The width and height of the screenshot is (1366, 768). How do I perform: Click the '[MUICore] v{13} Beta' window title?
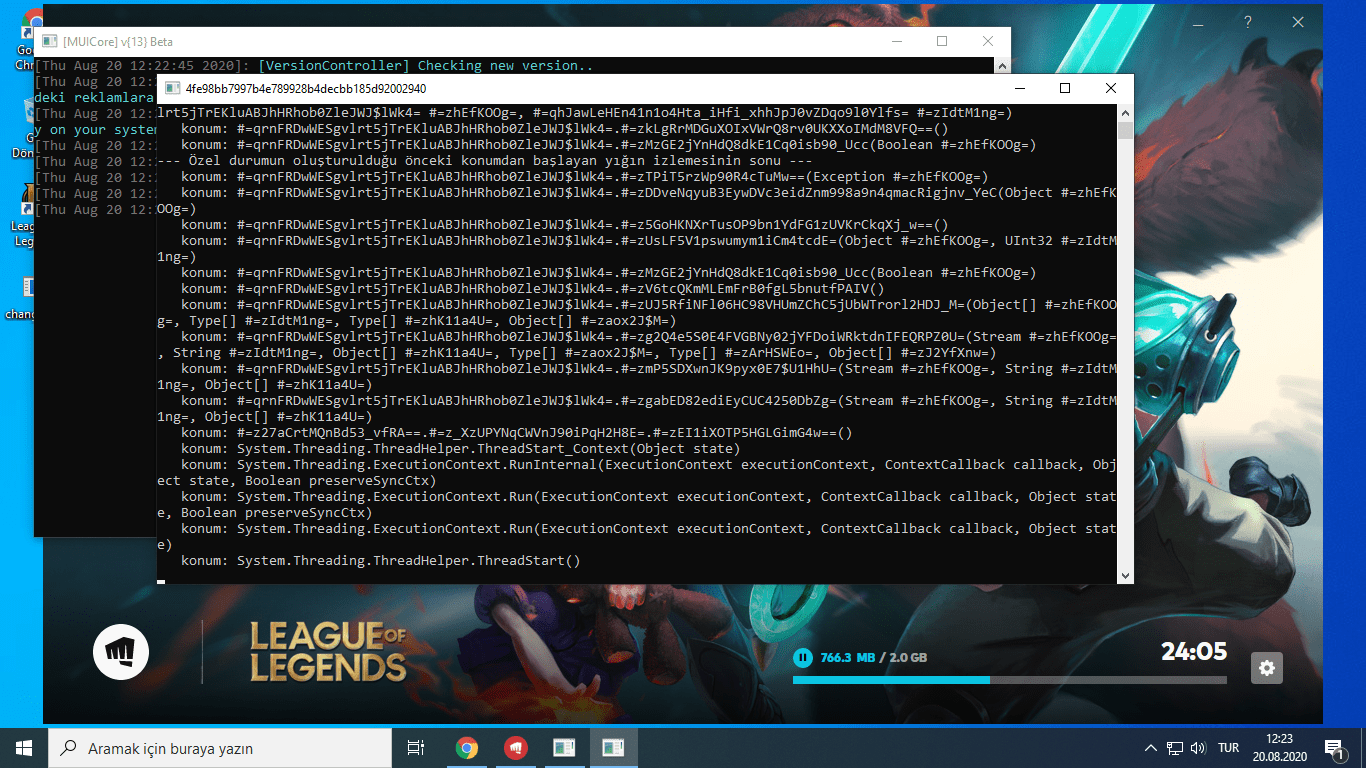(118, 42)
